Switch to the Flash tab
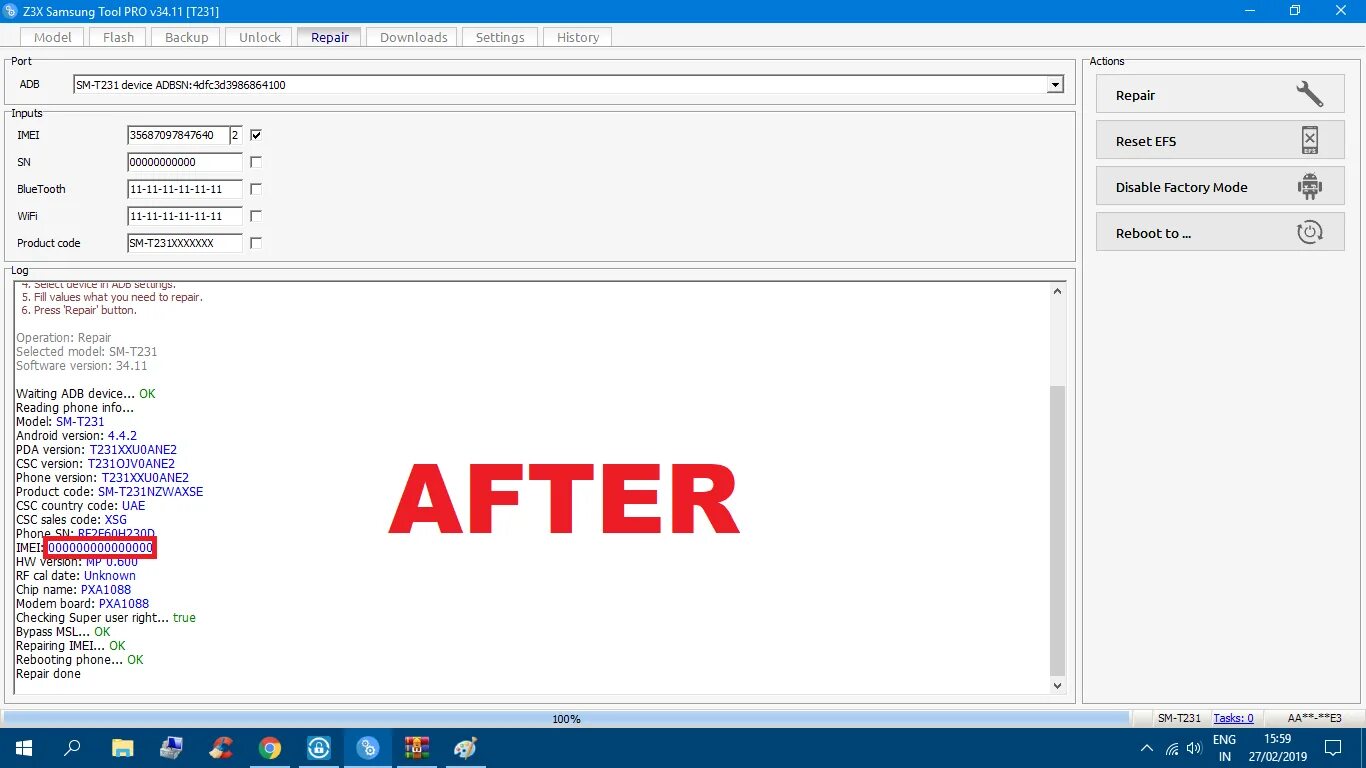Image resolution: width=1366 pixels, height=768 pixels. (x=118, y=37)
